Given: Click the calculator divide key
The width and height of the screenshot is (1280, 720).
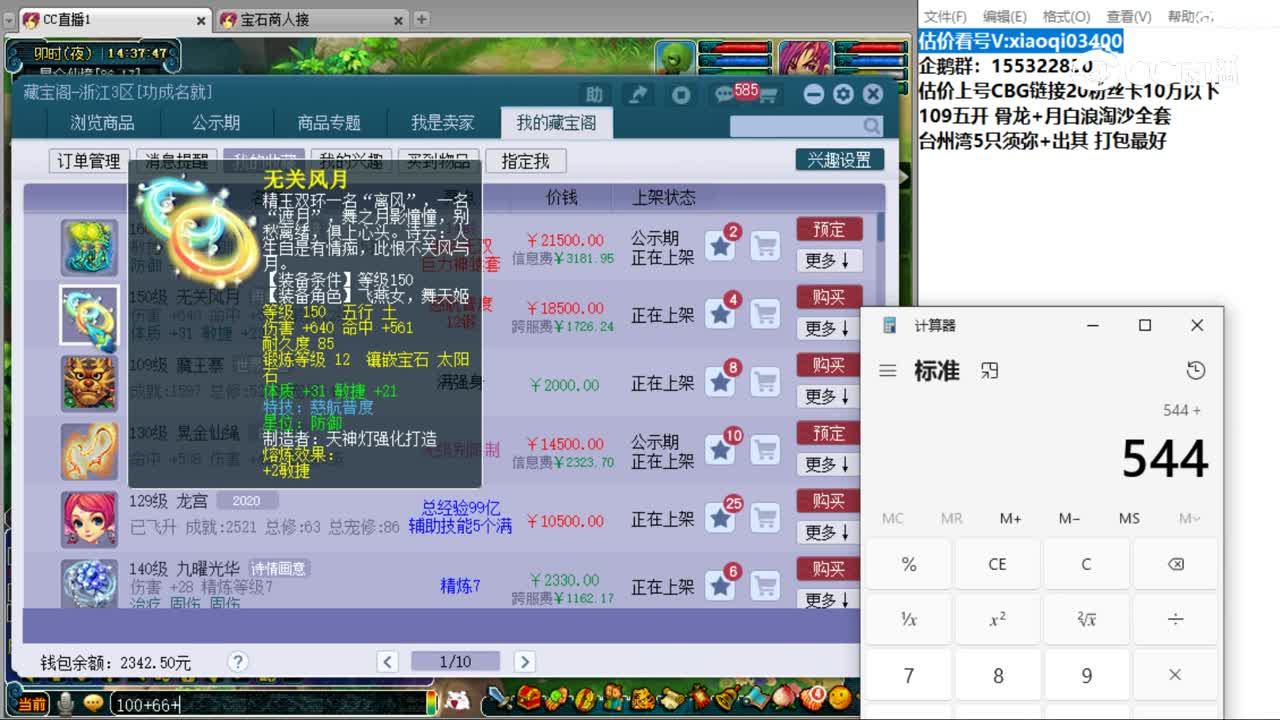Looking at the screenshot, I should click(1176, 620).
